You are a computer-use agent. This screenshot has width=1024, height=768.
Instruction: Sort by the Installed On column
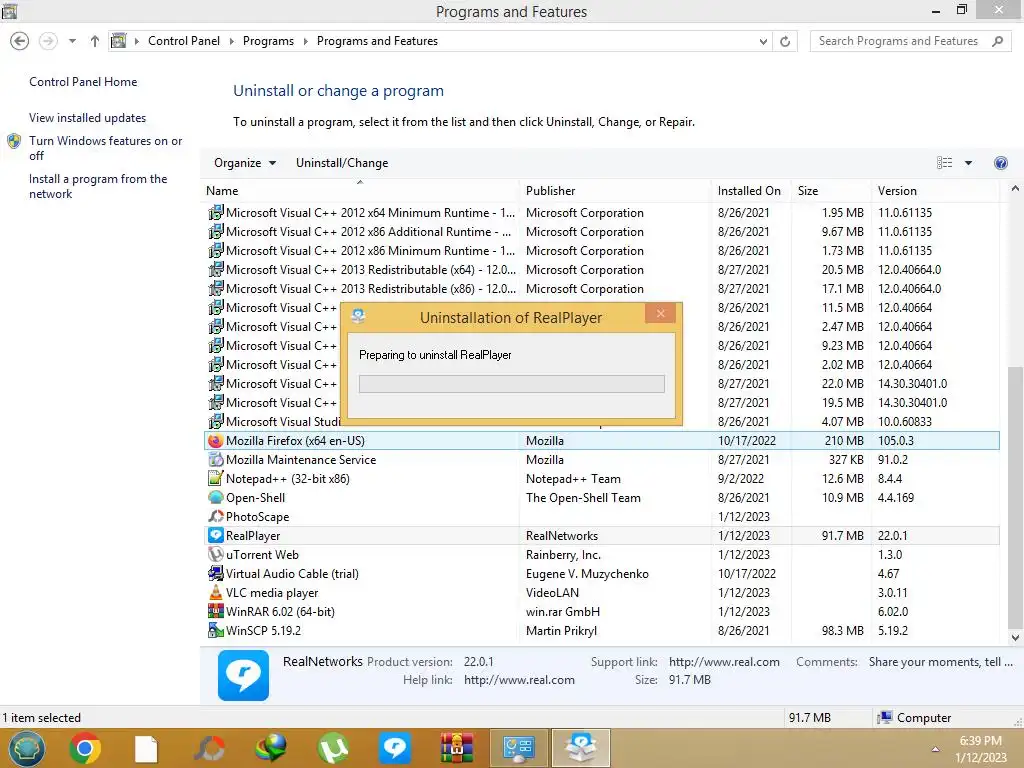point(750,191)
